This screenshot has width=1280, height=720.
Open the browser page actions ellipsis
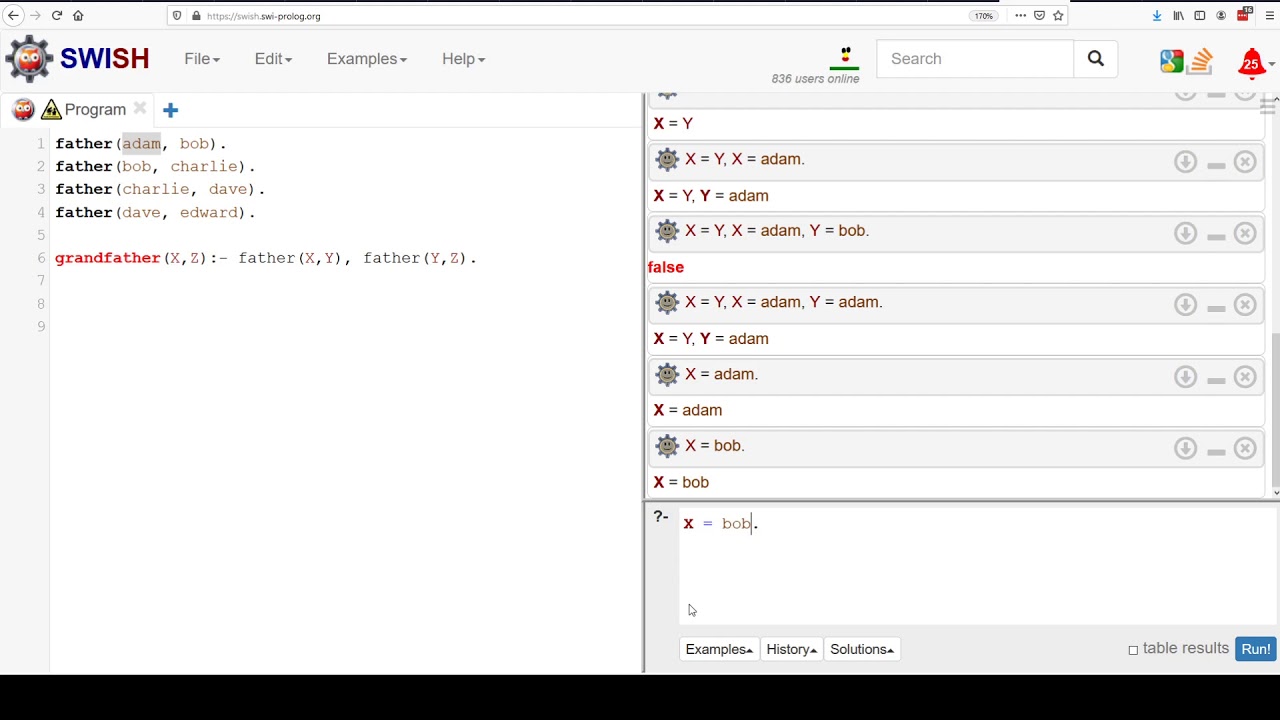(x=1020, y=16)
